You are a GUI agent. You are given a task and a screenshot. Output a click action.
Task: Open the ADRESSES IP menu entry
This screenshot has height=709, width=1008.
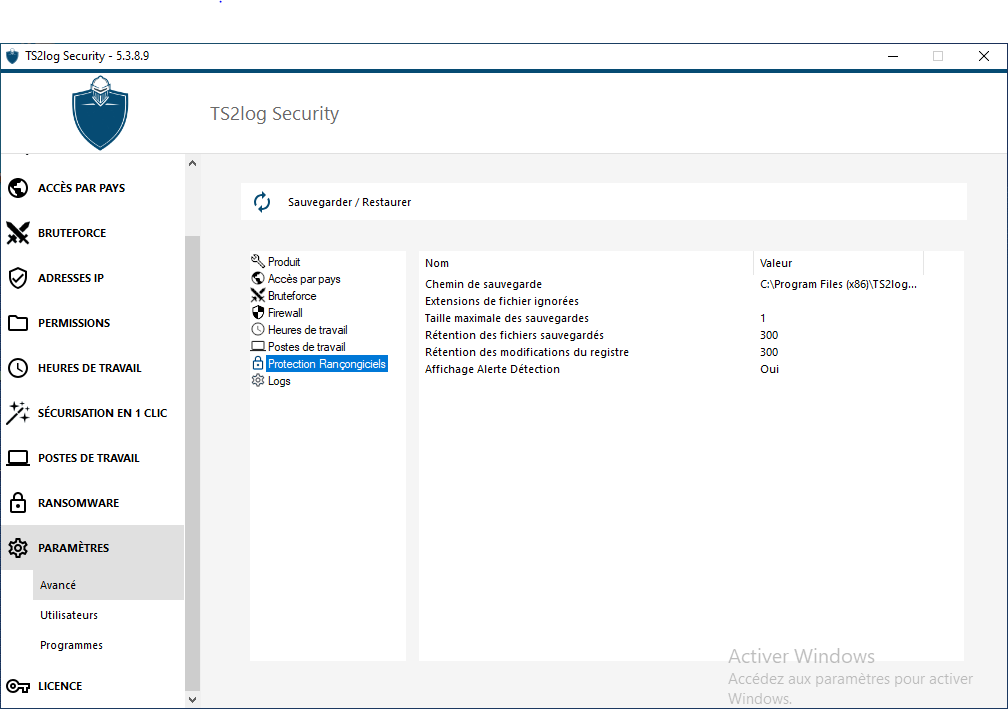coord(93,278)
